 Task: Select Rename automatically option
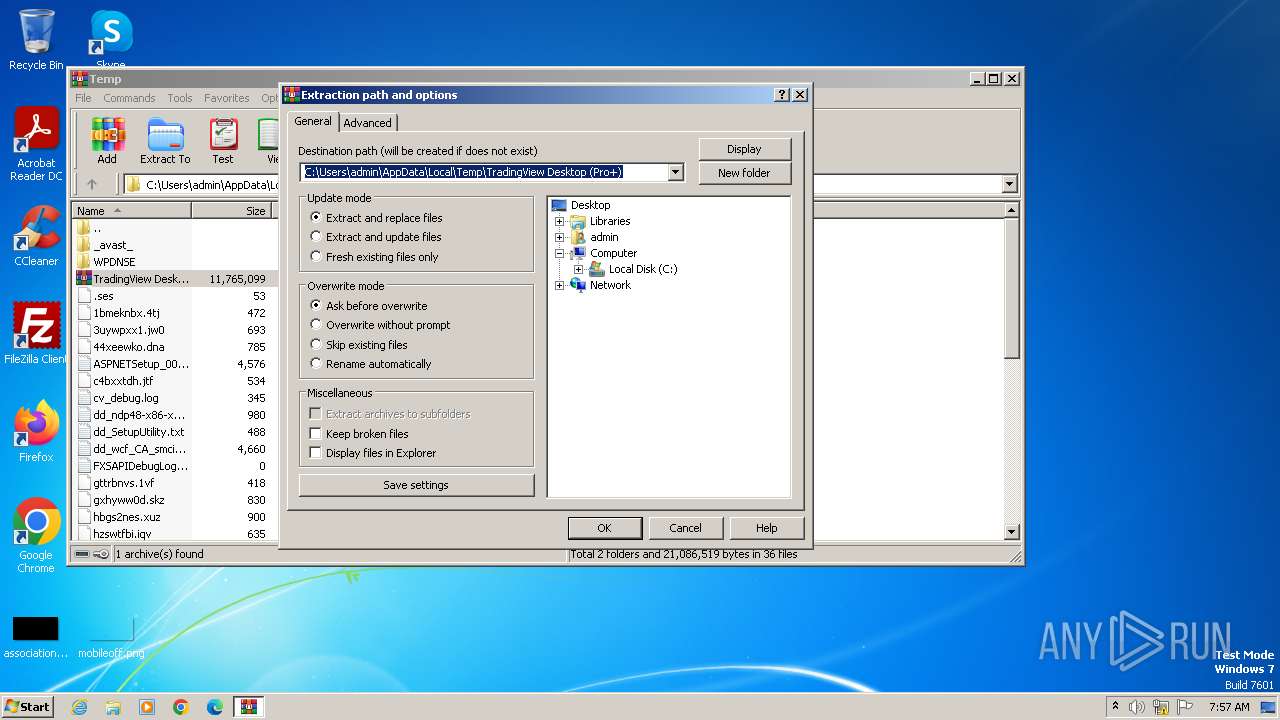click(x=370, y=364)
